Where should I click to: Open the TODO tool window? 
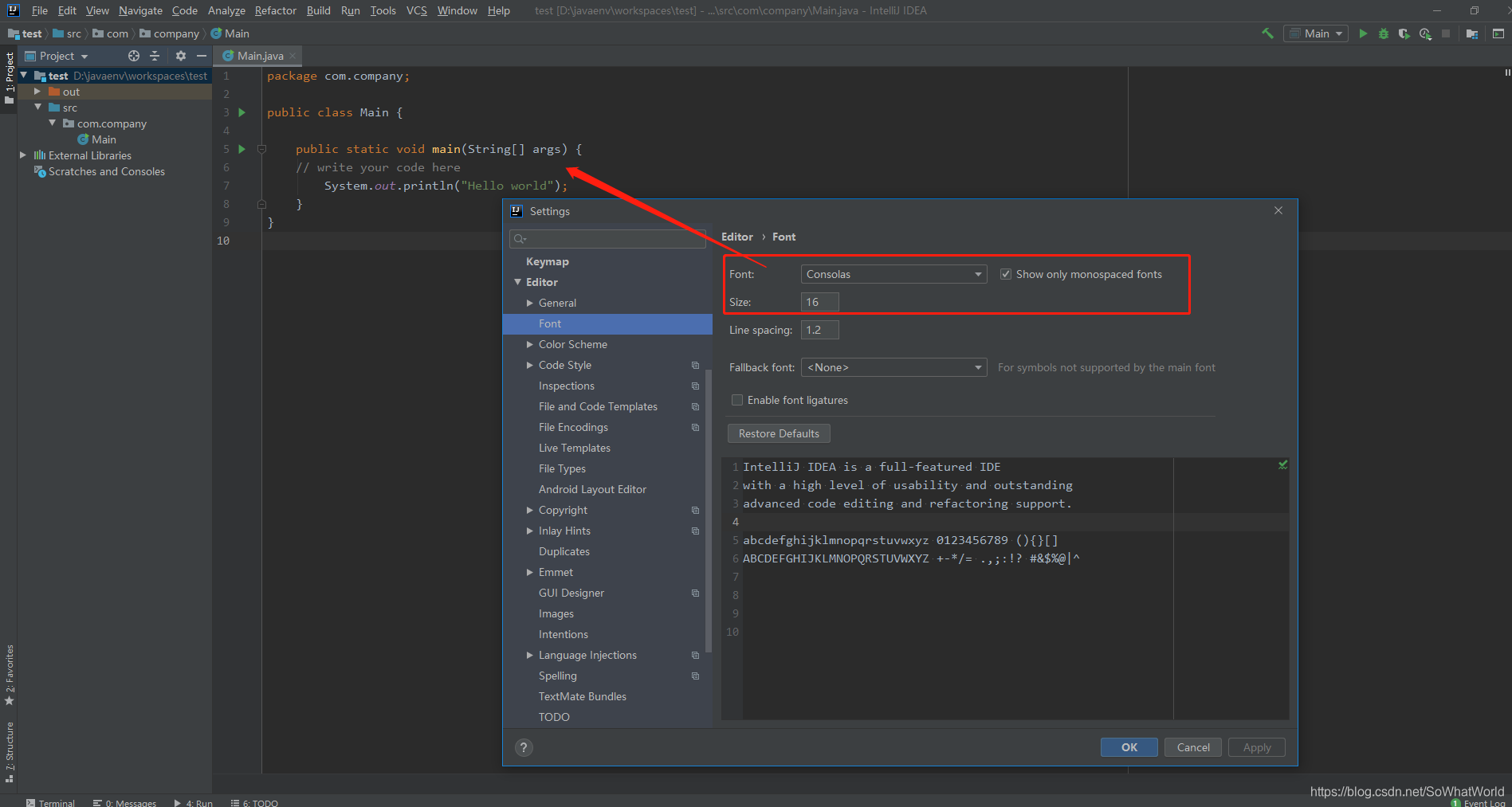coord(255,802)
